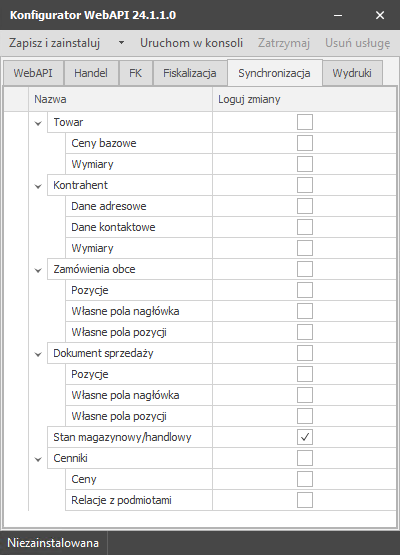The image size is (400, 555).
Task: Click Zapisz i zainstaluj button
Action: [55, 43]
